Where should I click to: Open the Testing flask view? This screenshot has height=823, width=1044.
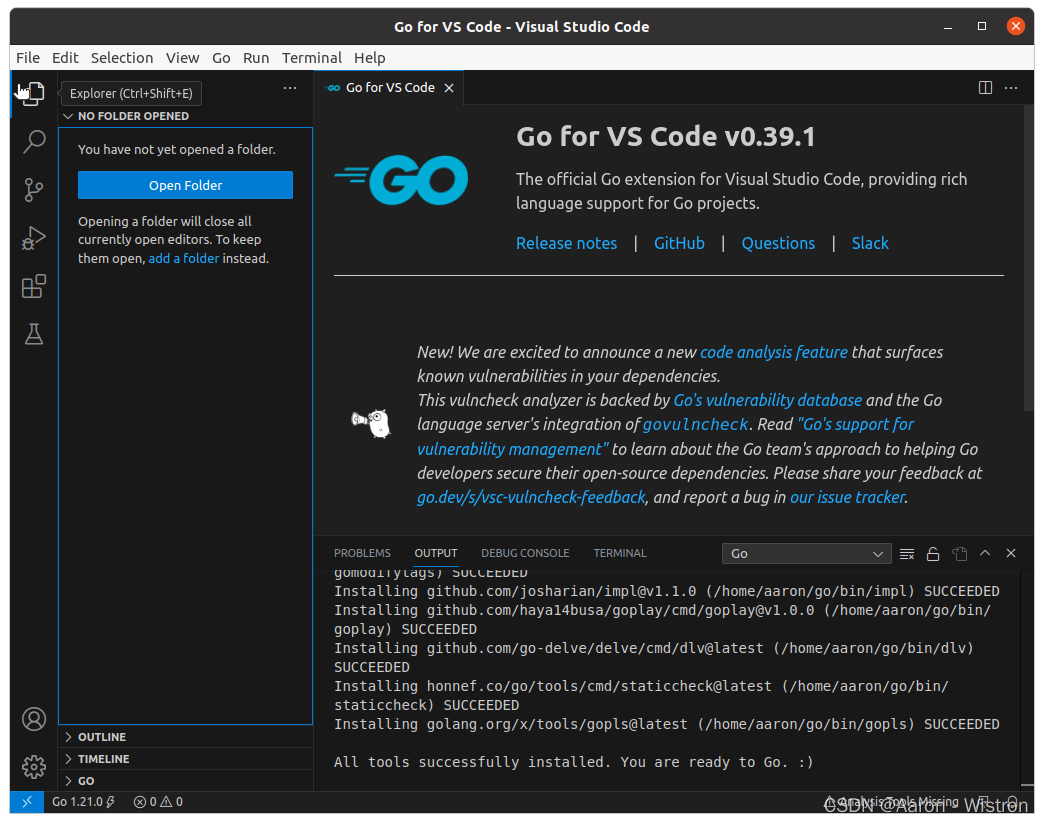tap(33, 334)
